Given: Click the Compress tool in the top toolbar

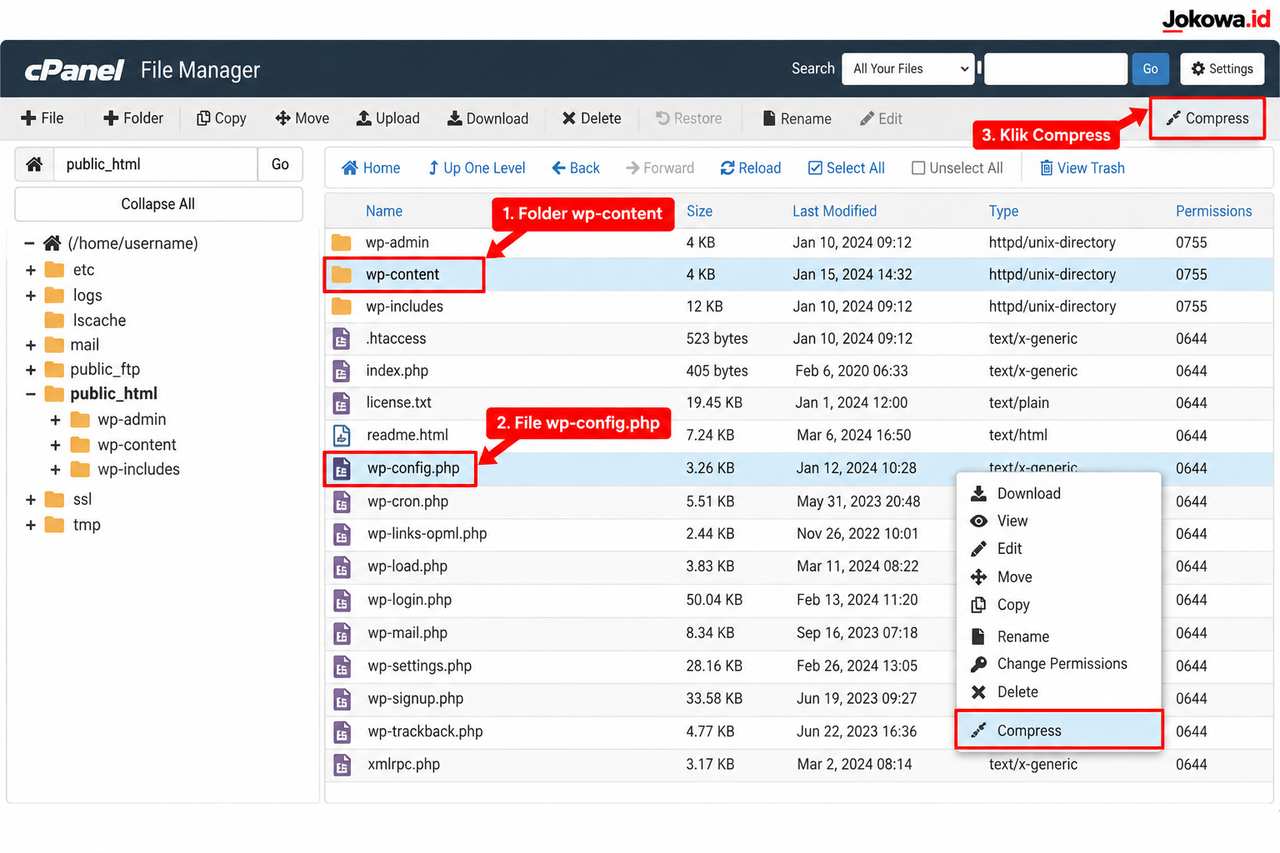Looking at the screenshot, I should pyautogui.click(x=1207, y=118).
